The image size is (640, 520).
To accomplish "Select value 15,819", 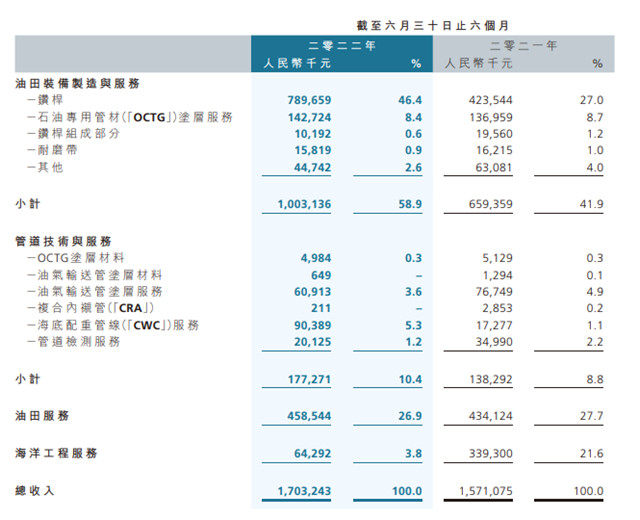I will click(313, 150).
